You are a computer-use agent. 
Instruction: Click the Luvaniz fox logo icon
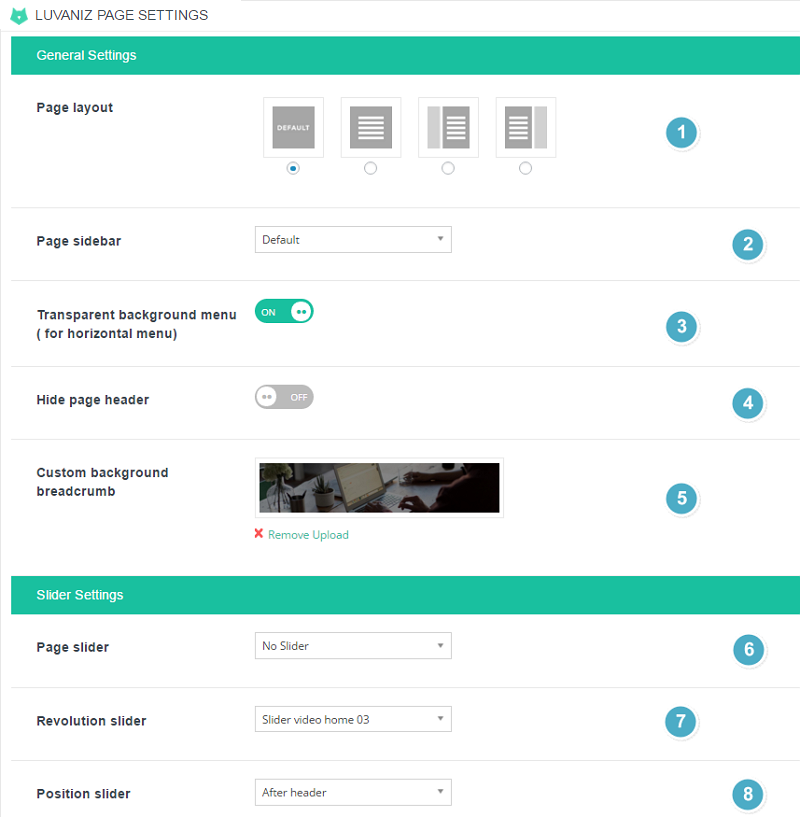19,16
